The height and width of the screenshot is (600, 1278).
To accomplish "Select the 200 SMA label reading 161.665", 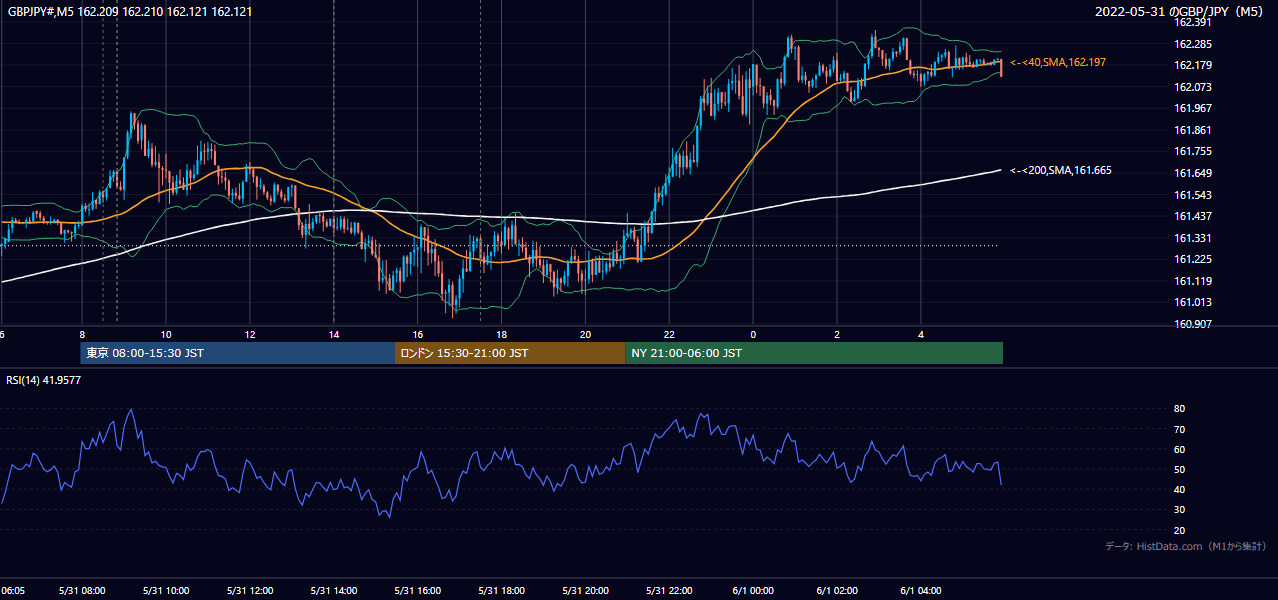I will point(1061,170).
